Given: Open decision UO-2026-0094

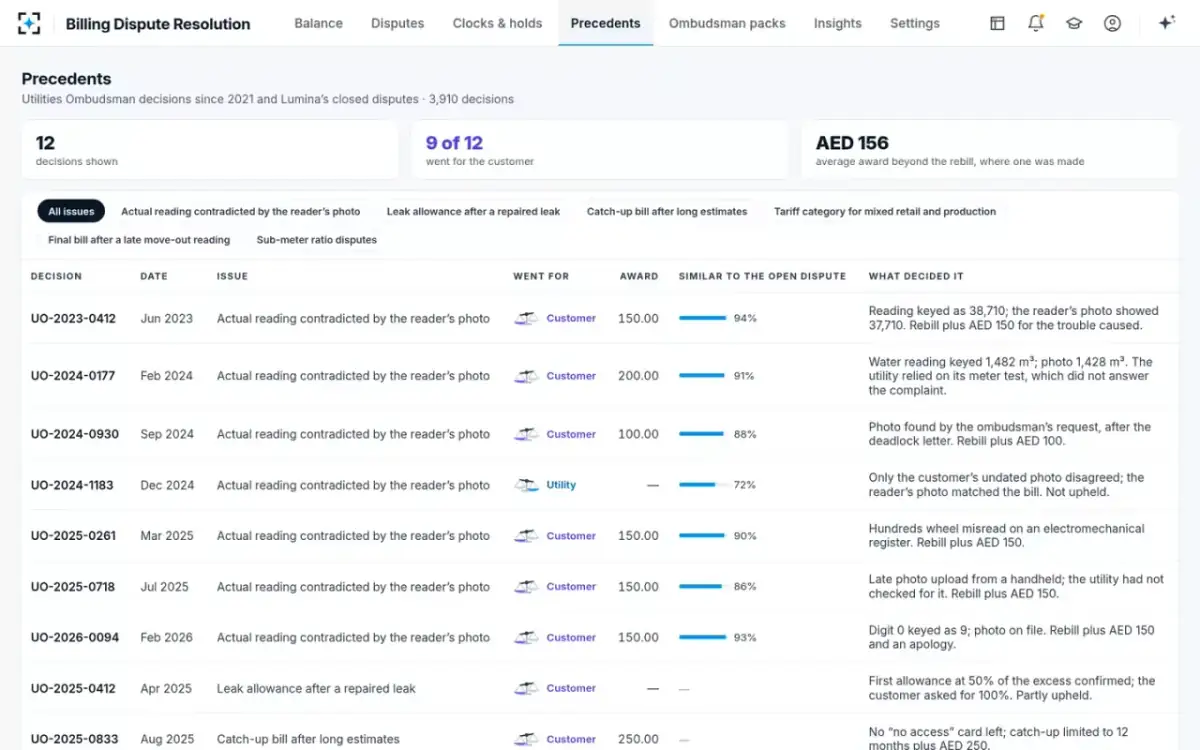Looking at the screenshot, I should coord(75,637).
